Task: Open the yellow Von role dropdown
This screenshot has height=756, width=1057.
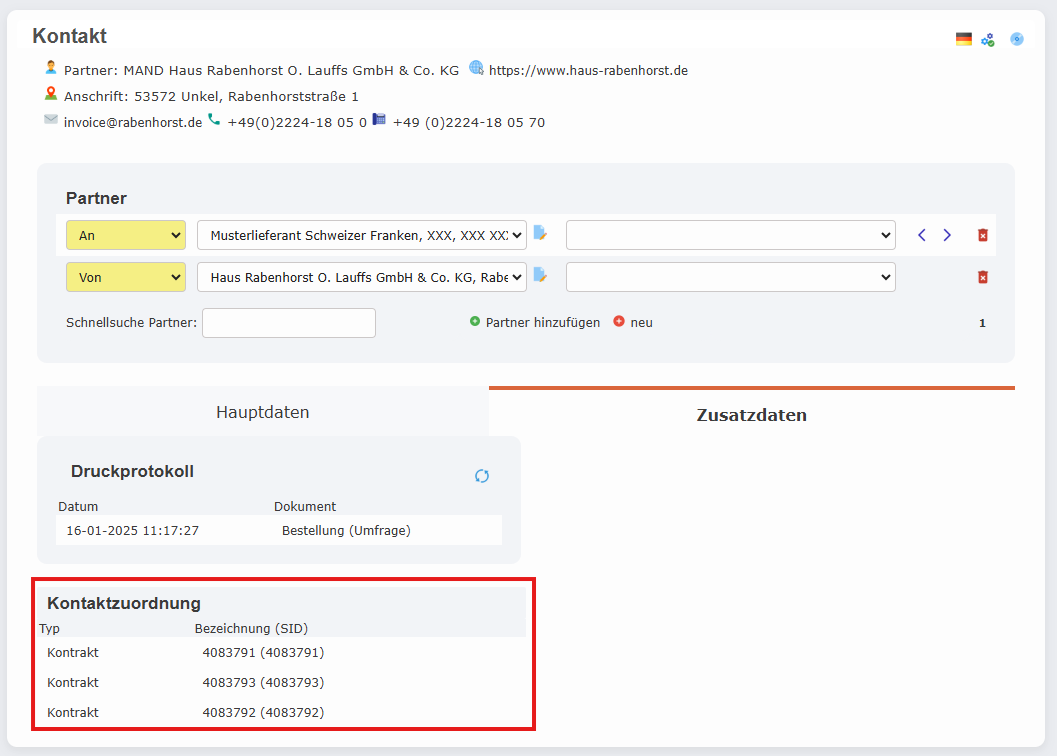Action: (x=126, y=277)
